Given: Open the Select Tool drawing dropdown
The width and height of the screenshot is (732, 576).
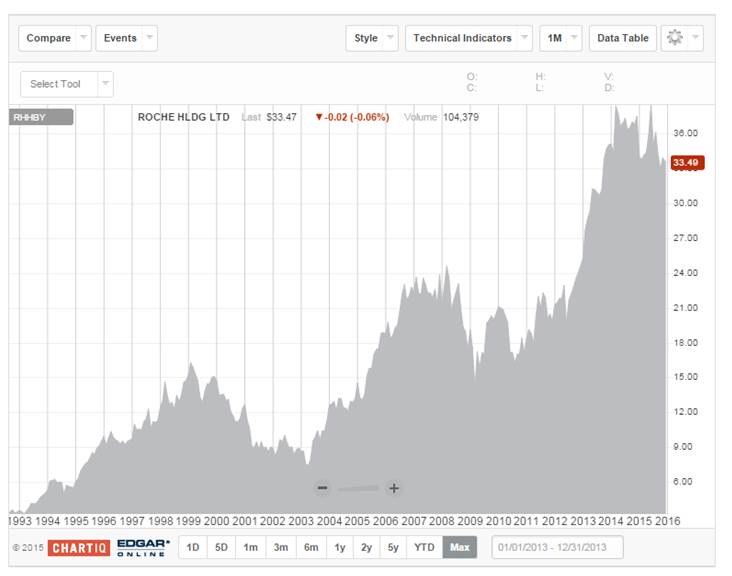Looking at the screenshot, I should pos(66,84).
